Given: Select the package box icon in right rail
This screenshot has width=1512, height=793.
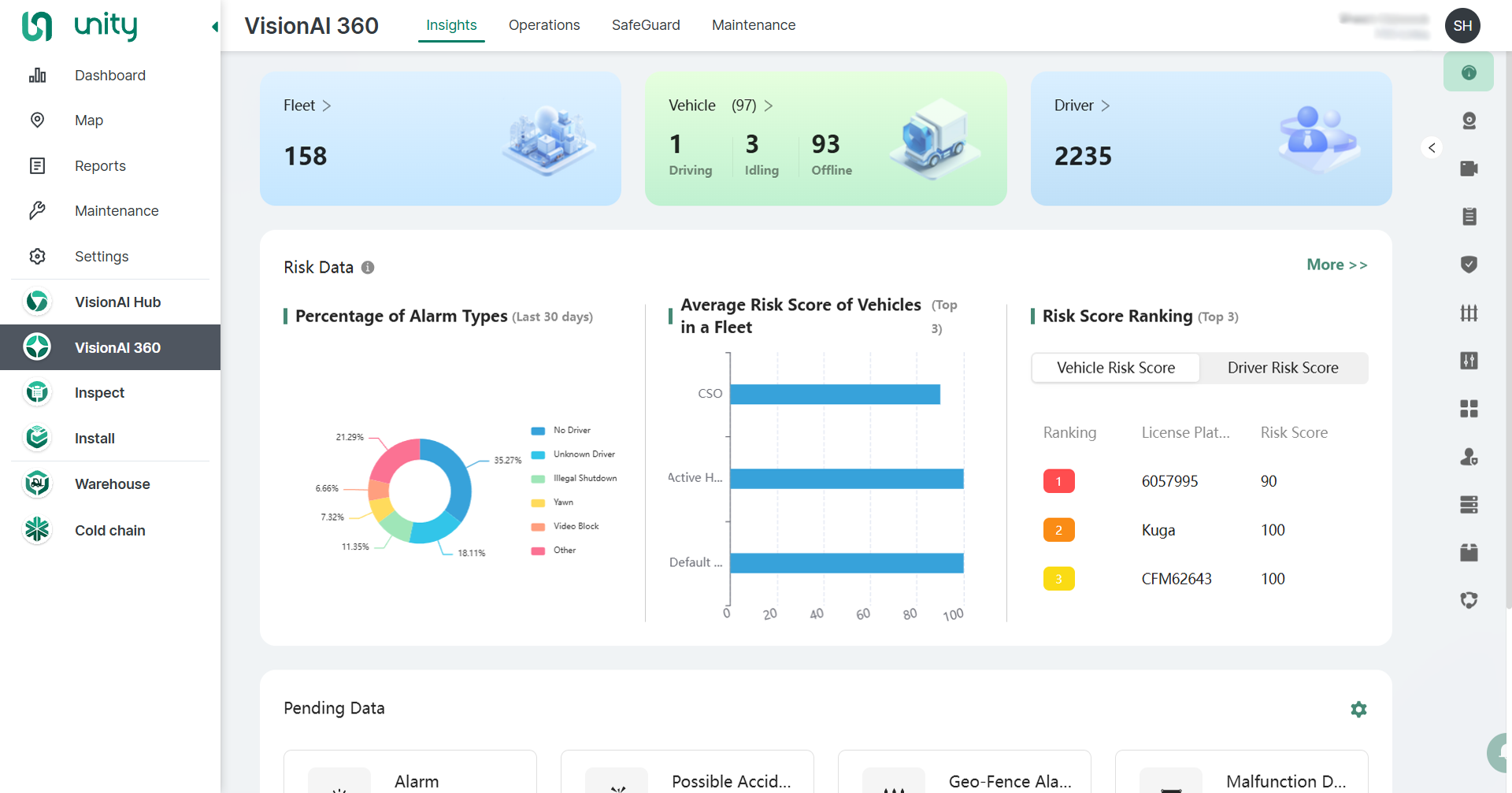Looking at the screenshot, I should click(x=1469, y=552).
